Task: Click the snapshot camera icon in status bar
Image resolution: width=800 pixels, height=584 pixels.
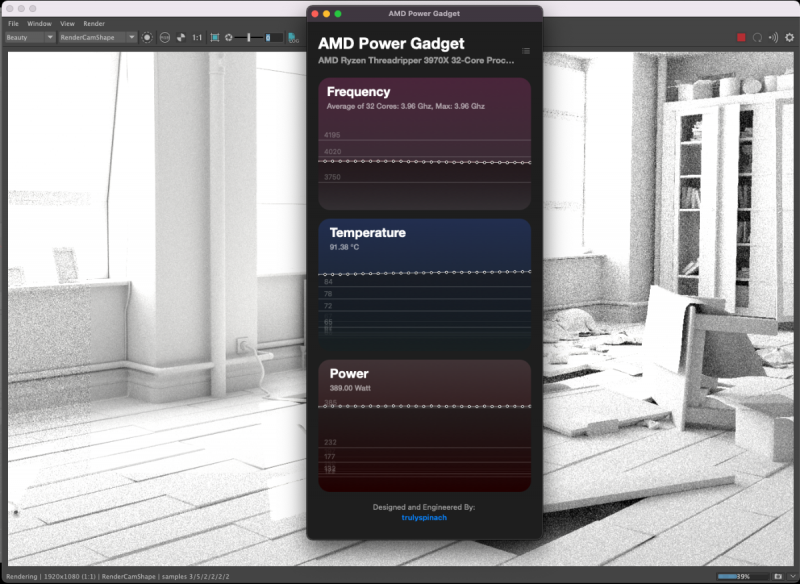Action: point(778,576)
